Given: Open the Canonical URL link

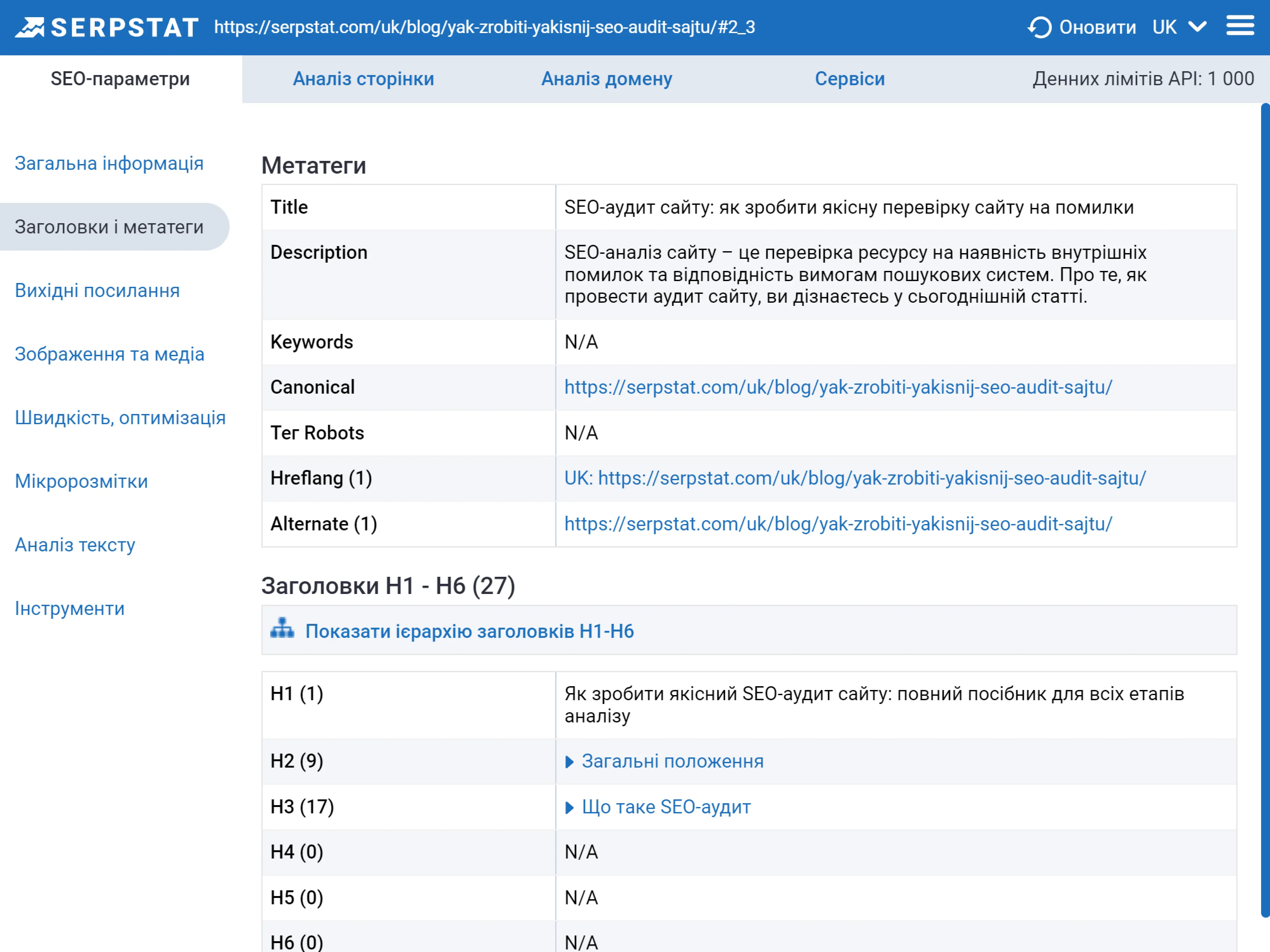Looking at the screenshot, I should pyautogui.click(x=838, y=387).
